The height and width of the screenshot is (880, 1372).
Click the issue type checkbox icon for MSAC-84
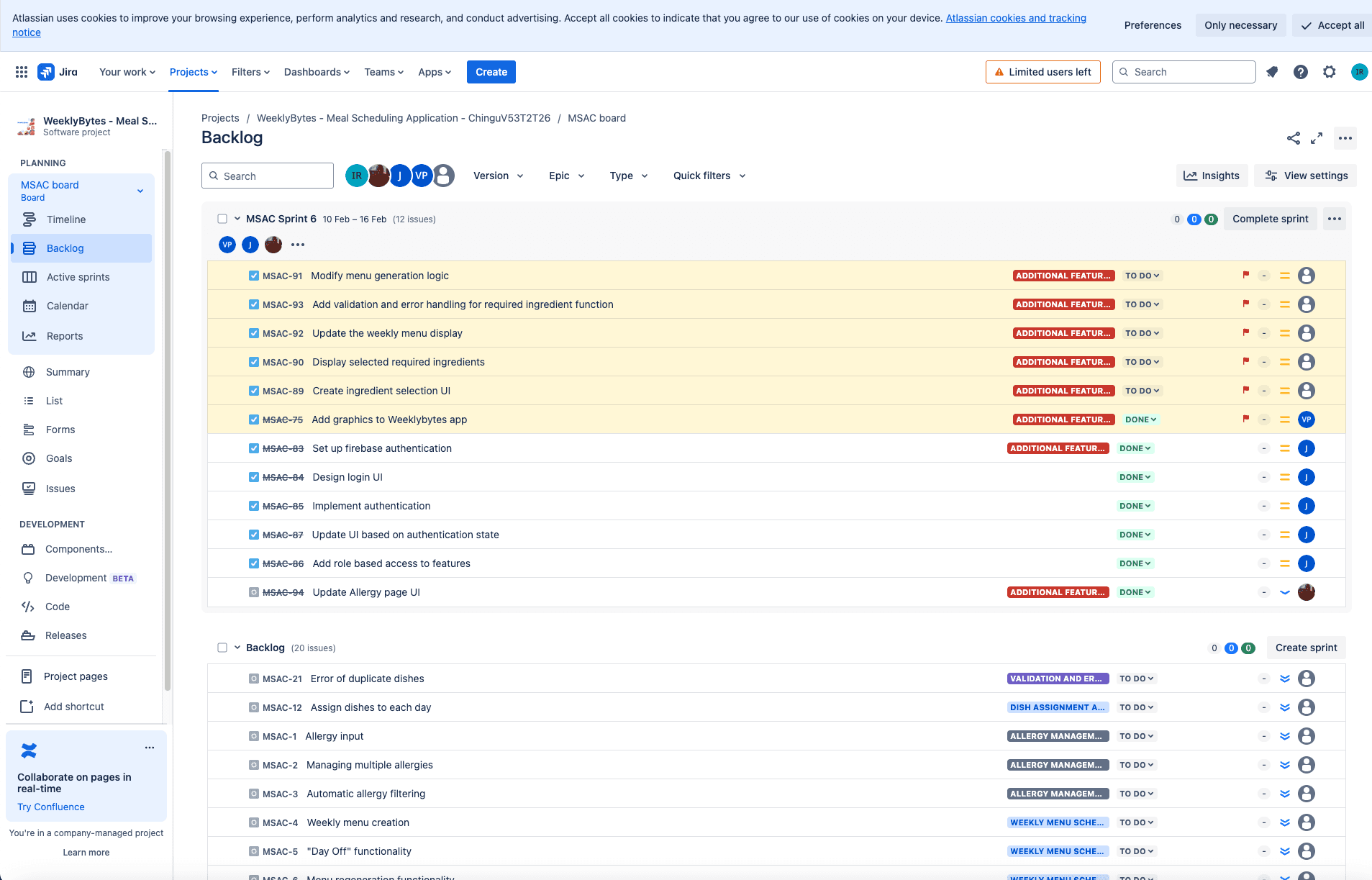[254, 477]
